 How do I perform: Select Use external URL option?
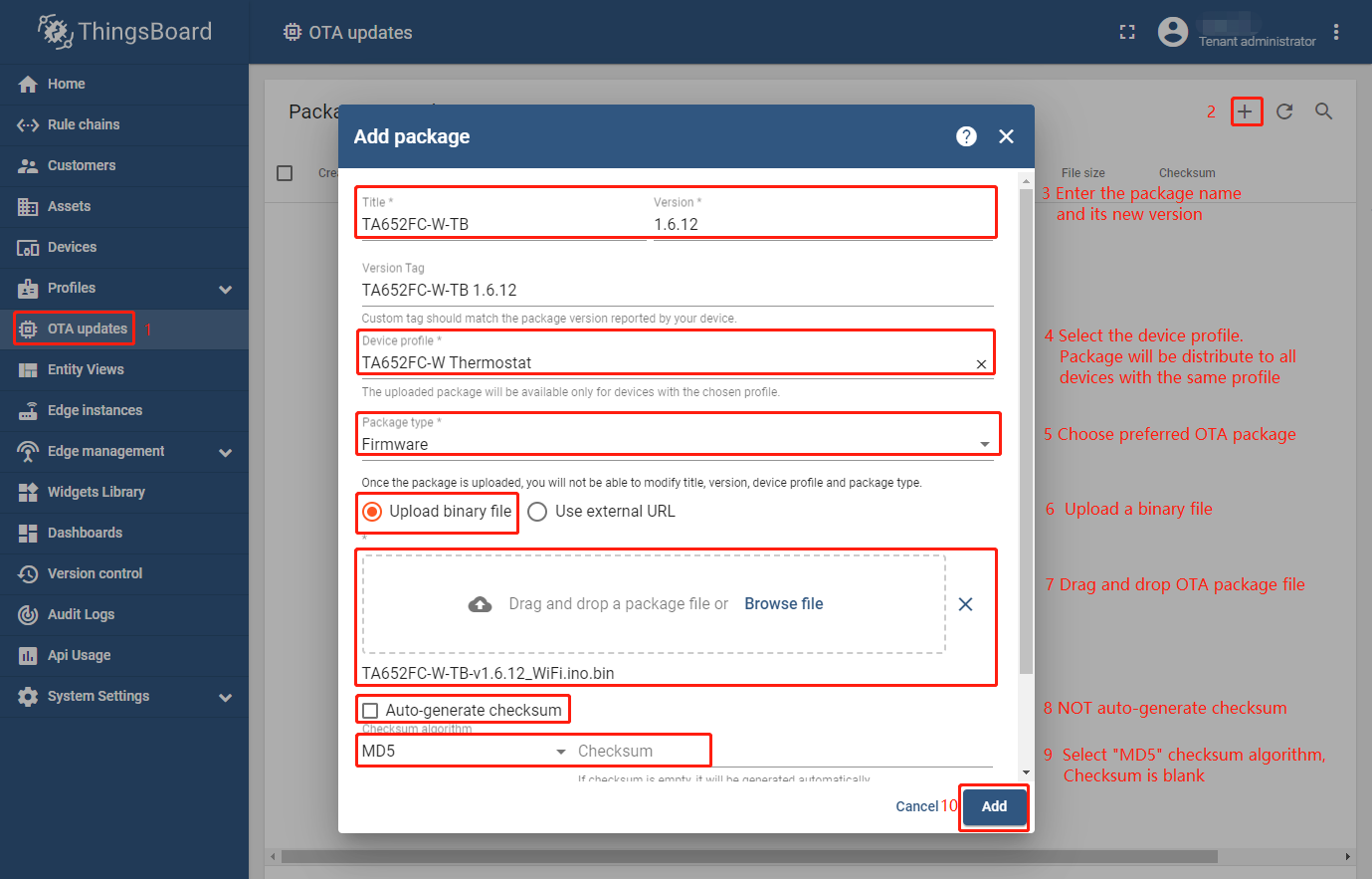tap(601, 512)
